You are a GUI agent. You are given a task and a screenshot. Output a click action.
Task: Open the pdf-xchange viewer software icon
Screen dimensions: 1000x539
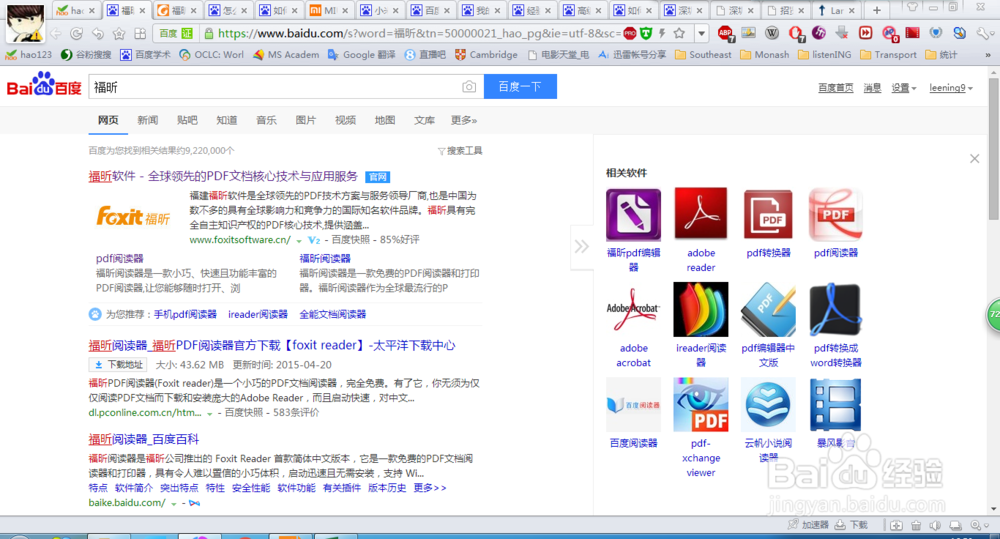coord(700,405)
